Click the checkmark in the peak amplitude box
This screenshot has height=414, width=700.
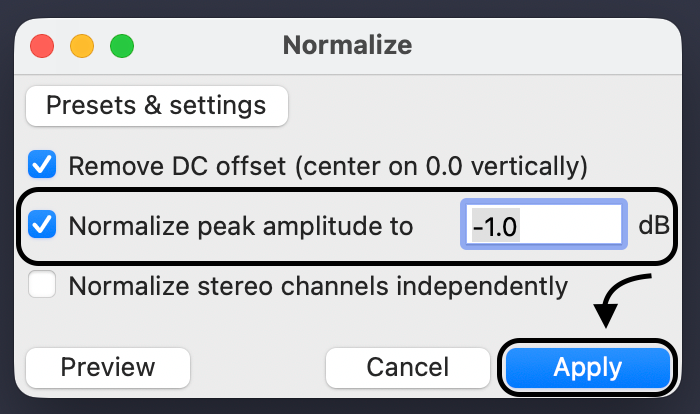point(42,226)
